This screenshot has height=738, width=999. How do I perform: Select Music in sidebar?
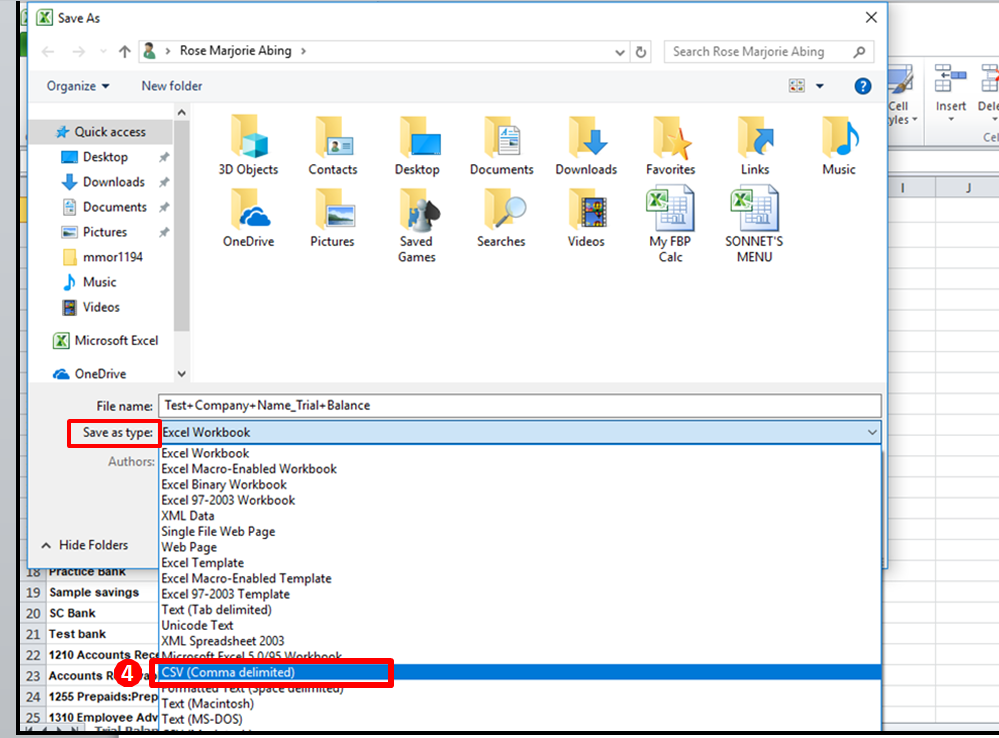(x=99, y=282)
